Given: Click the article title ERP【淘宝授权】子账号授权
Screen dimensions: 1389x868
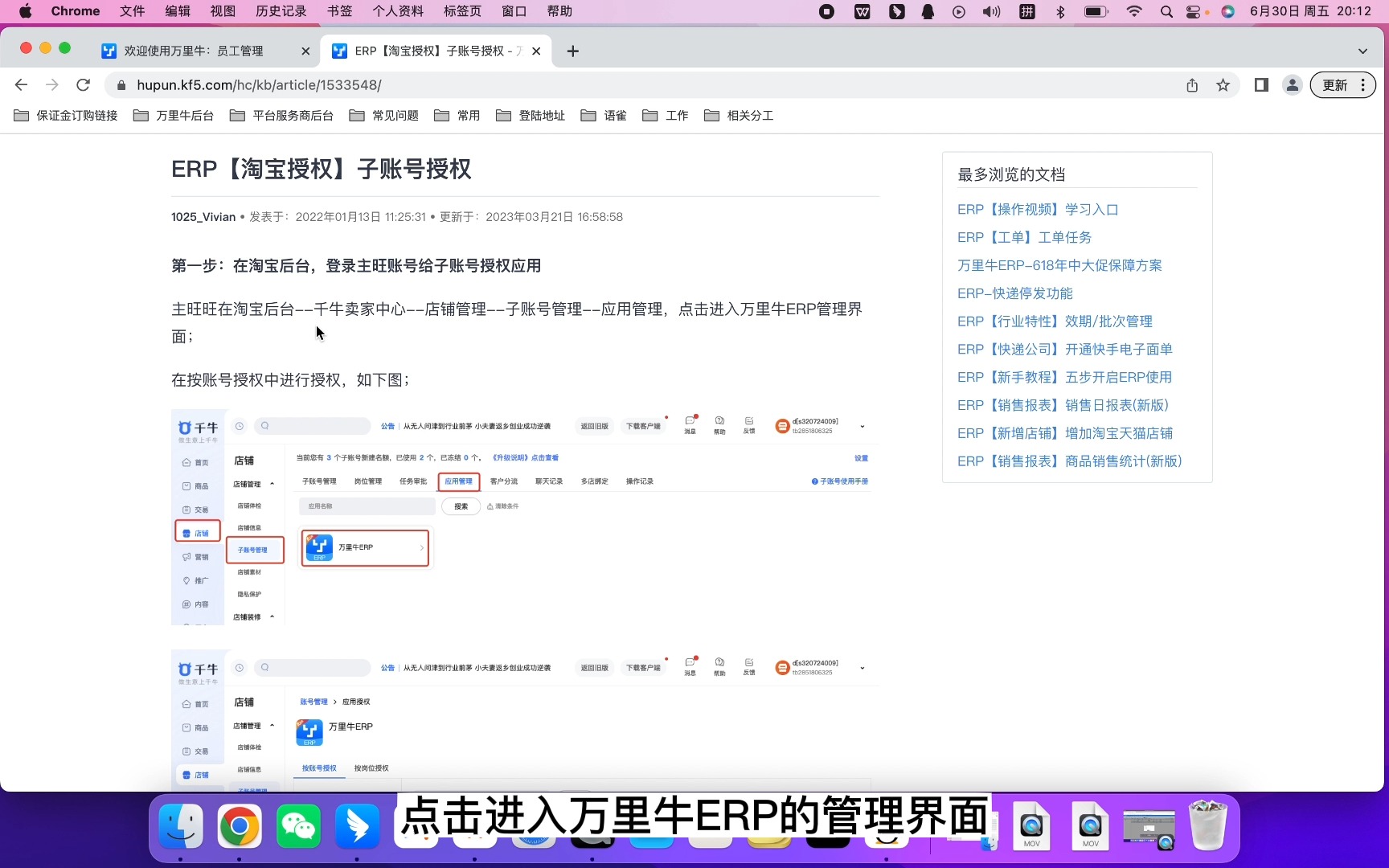Looking at the screenshot, I should click(322, 169).
